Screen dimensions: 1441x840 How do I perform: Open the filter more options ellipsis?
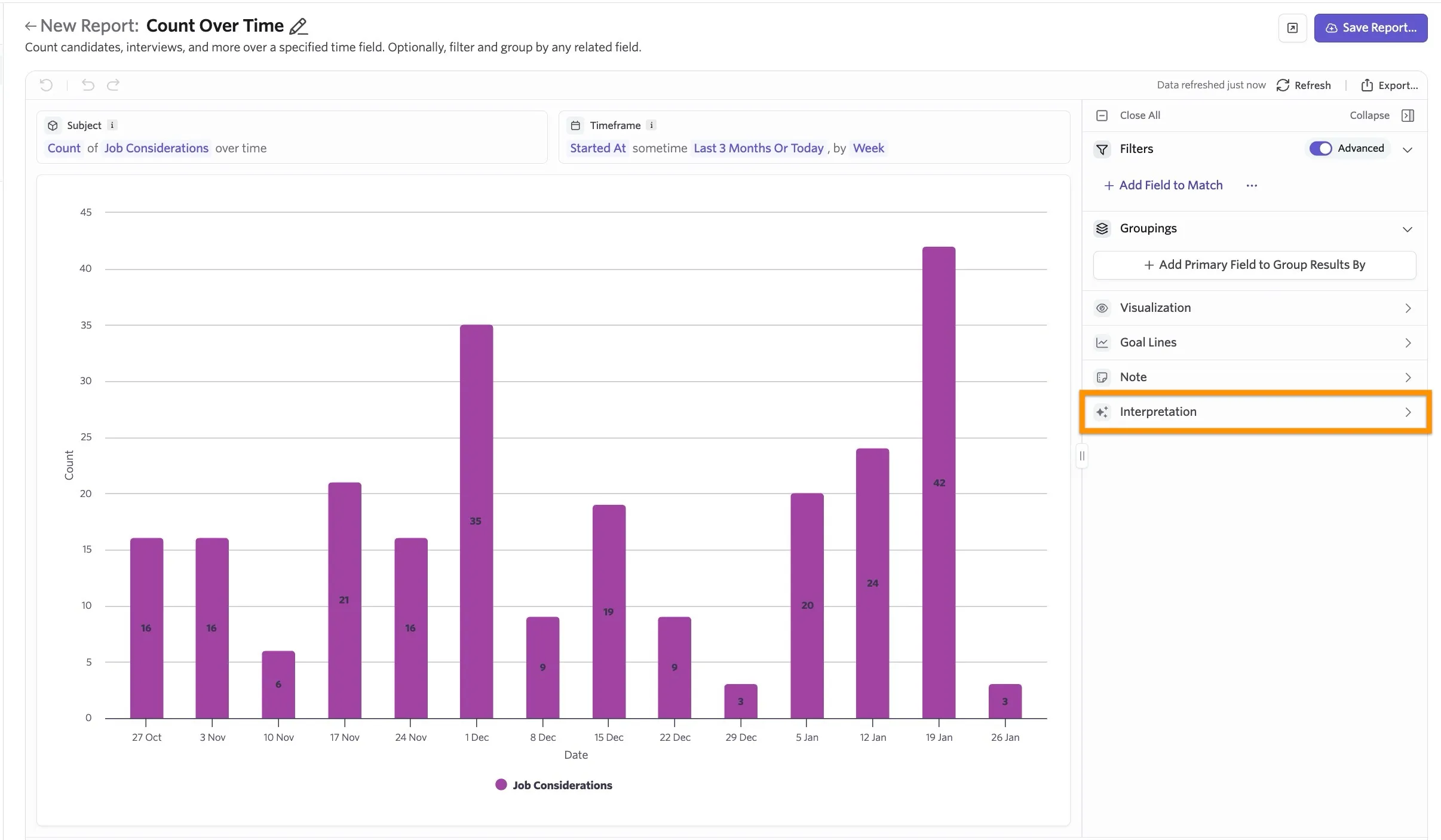[1252, 186]
